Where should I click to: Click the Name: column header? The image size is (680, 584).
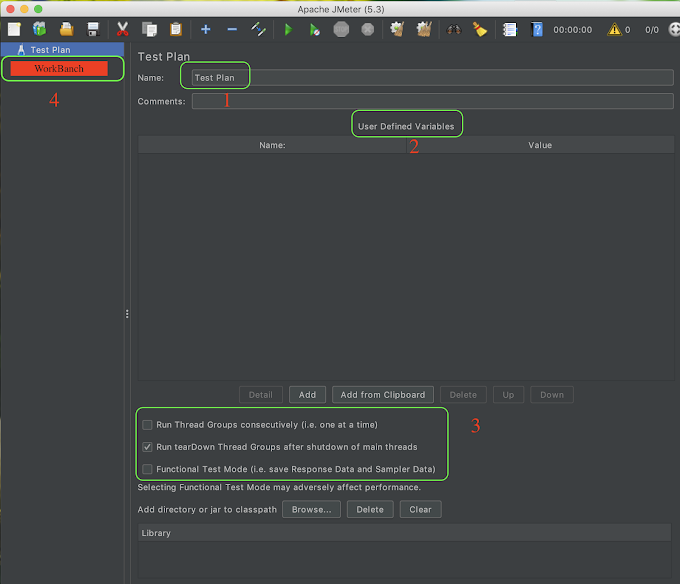(272, 145)
